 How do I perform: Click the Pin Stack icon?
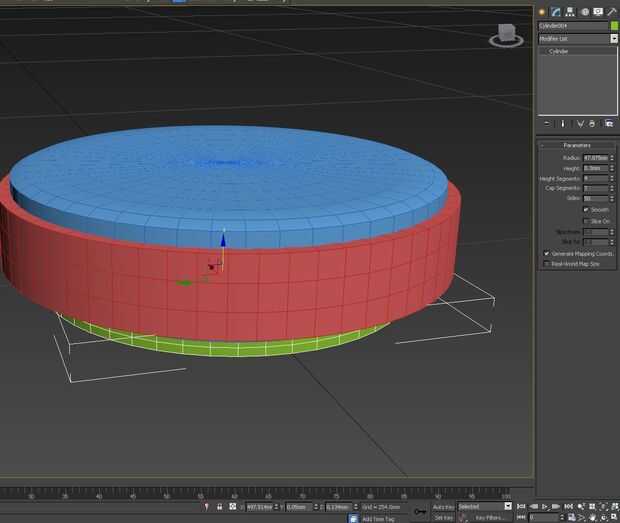tap(546, 124)
